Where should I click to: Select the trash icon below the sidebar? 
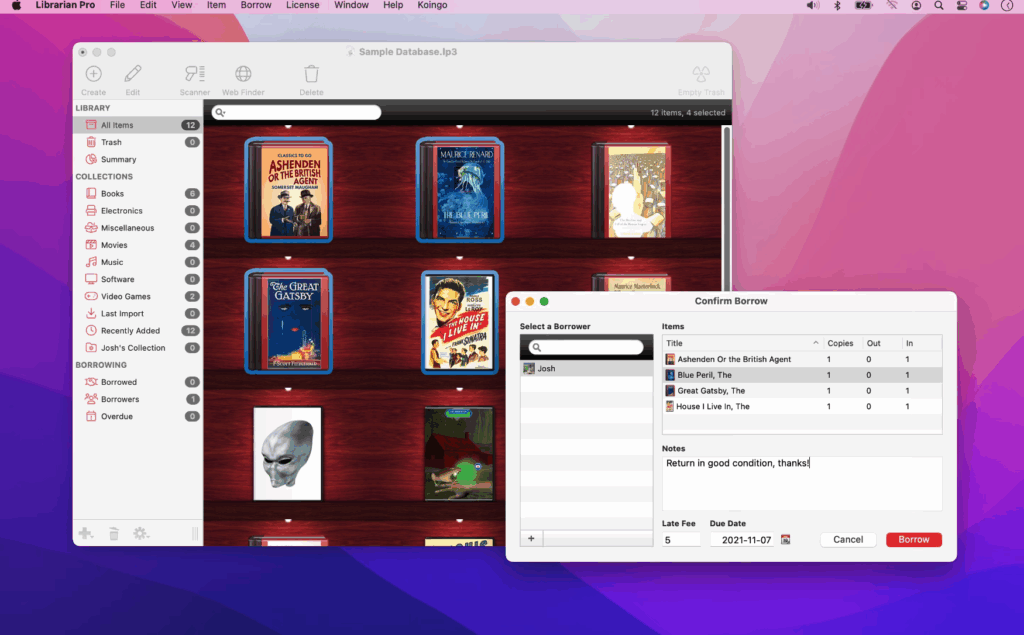pos(114,533)
